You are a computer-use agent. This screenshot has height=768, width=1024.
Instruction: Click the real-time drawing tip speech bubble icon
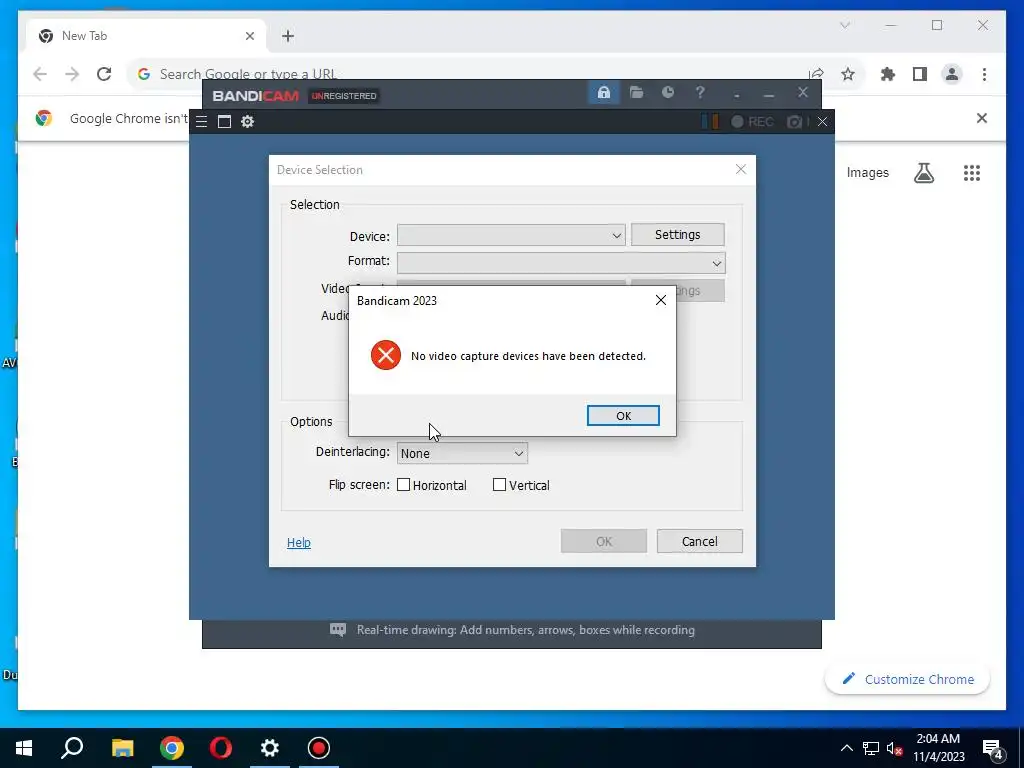(x=338, y=630)
